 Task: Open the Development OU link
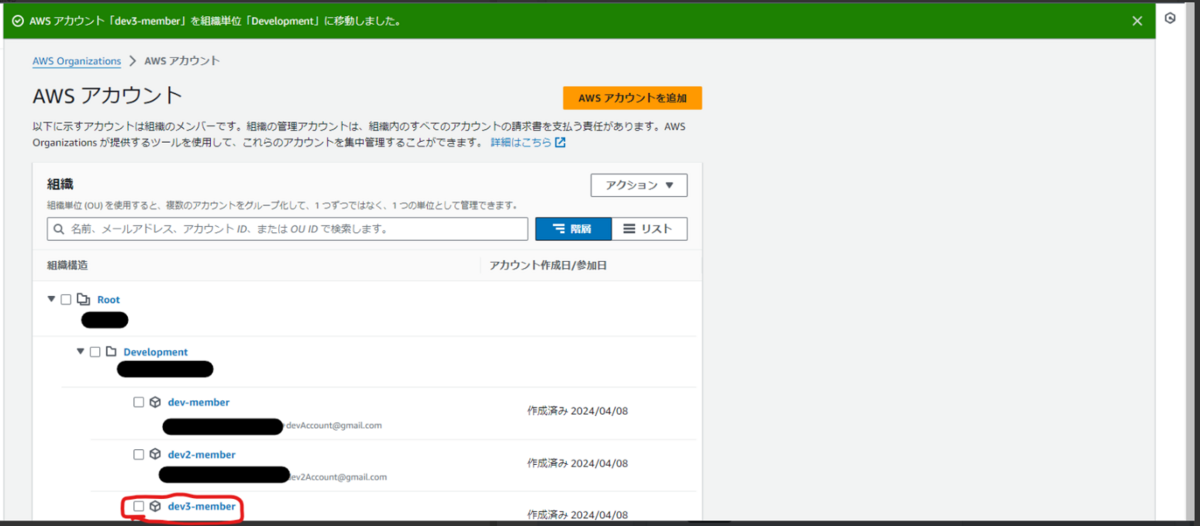coord(155,352)
